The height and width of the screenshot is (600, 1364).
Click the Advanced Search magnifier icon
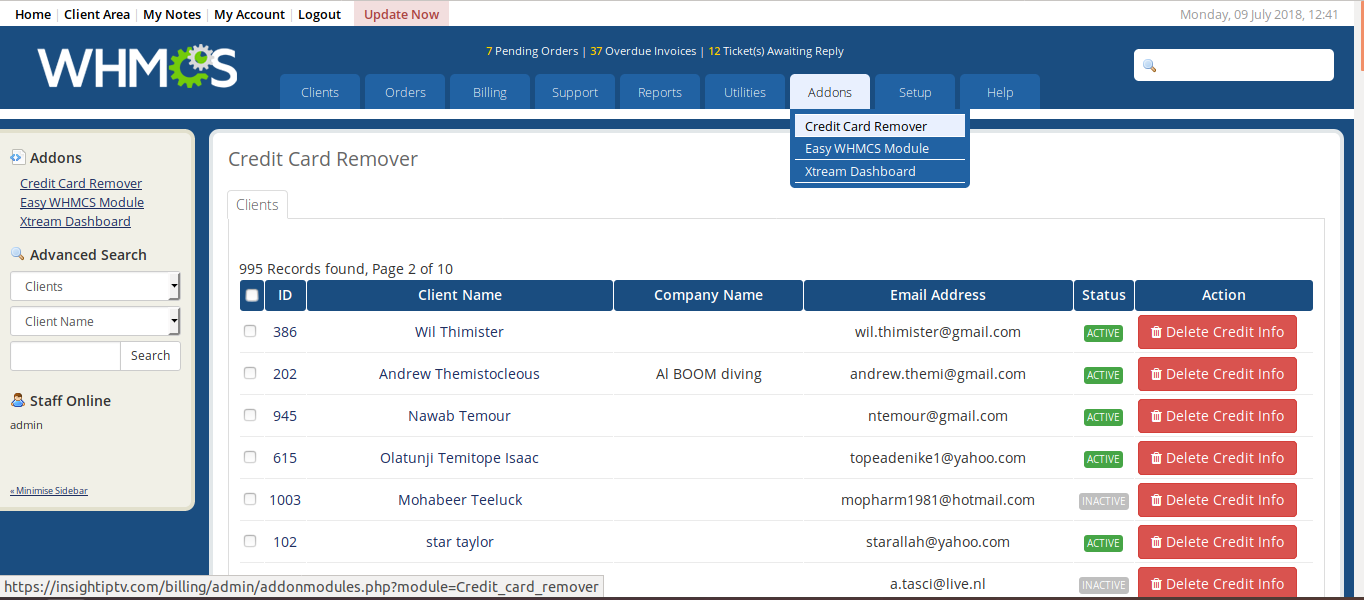(17, 254)
